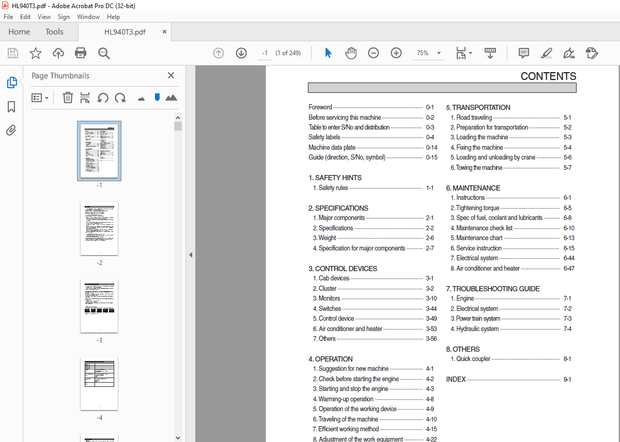The height and width of the screenshot is (442, 620).
Task: Select the Highlight pen tool
Action: [546, 53]
